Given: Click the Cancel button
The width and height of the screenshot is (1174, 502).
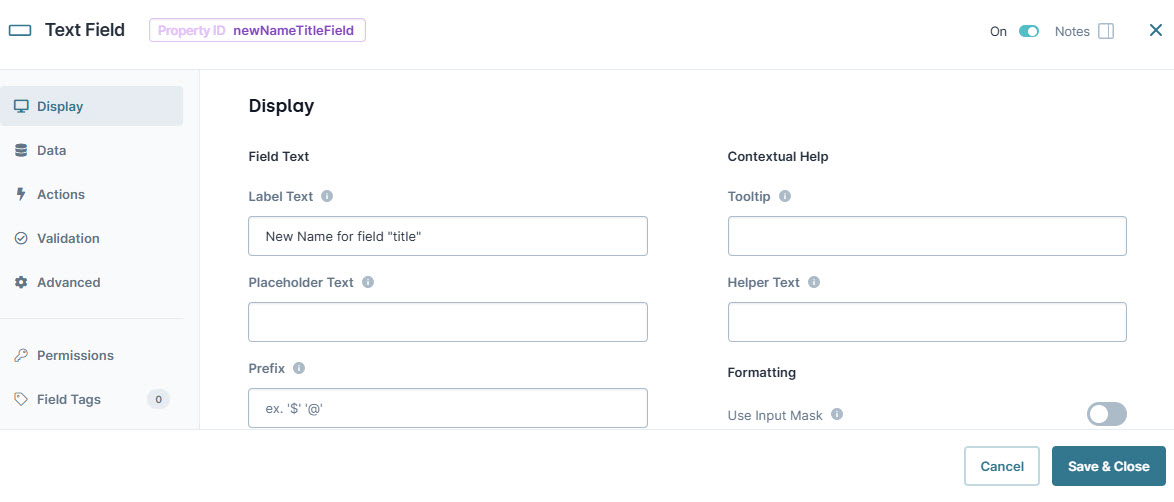Looking at the screenshot, I should pos(1002,466).
